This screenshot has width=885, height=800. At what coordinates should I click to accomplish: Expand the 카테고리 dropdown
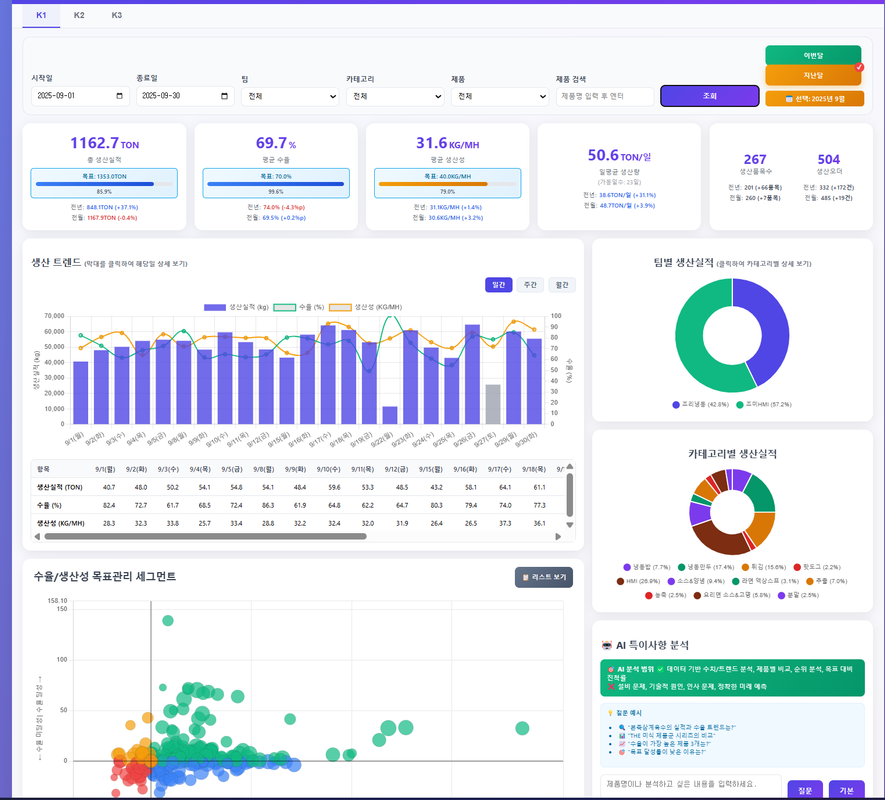[395, 97]
